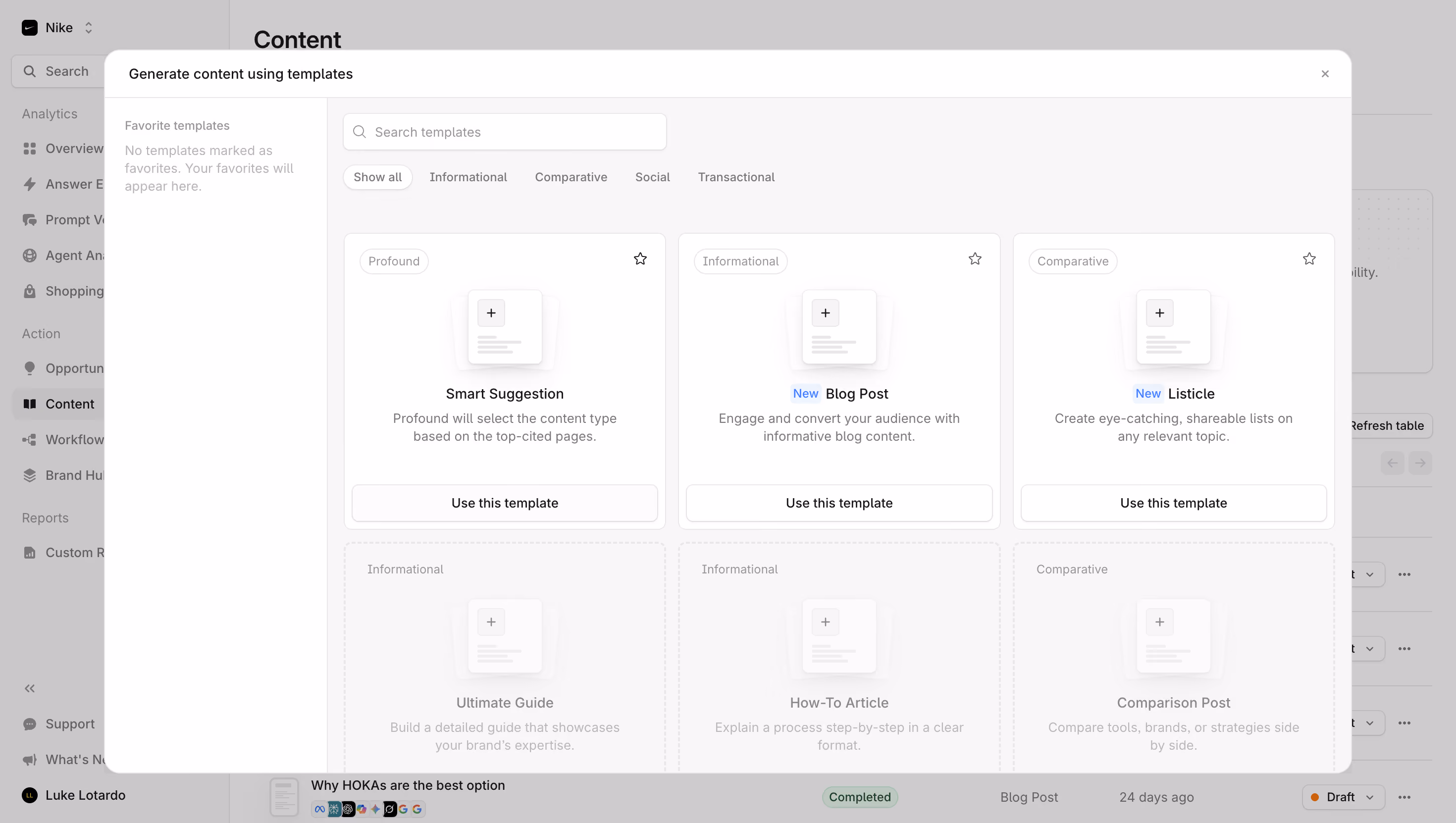Open the Nike workspace switcher

57,28
